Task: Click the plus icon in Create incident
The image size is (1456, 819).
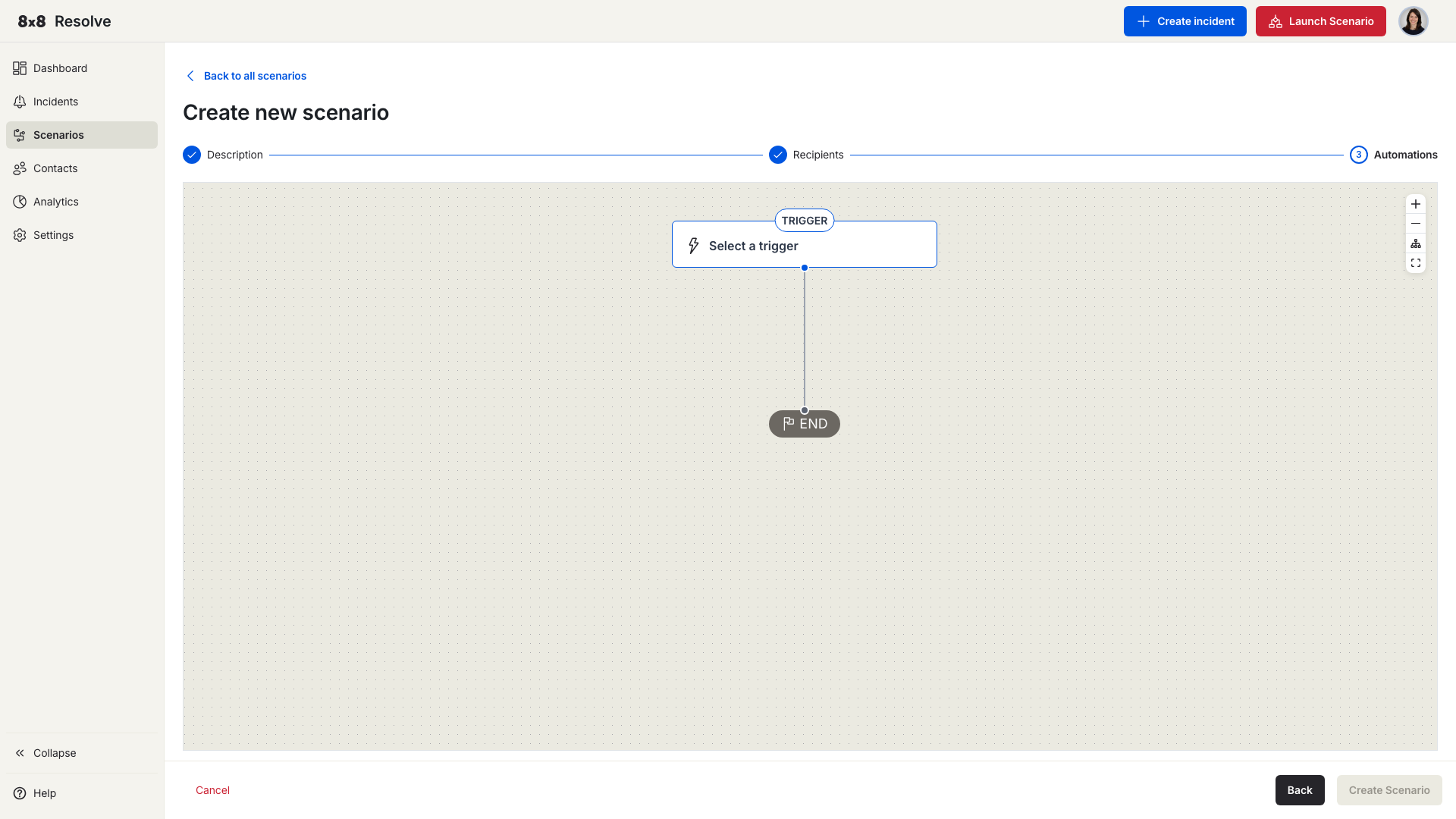Action: [1144, 21]
